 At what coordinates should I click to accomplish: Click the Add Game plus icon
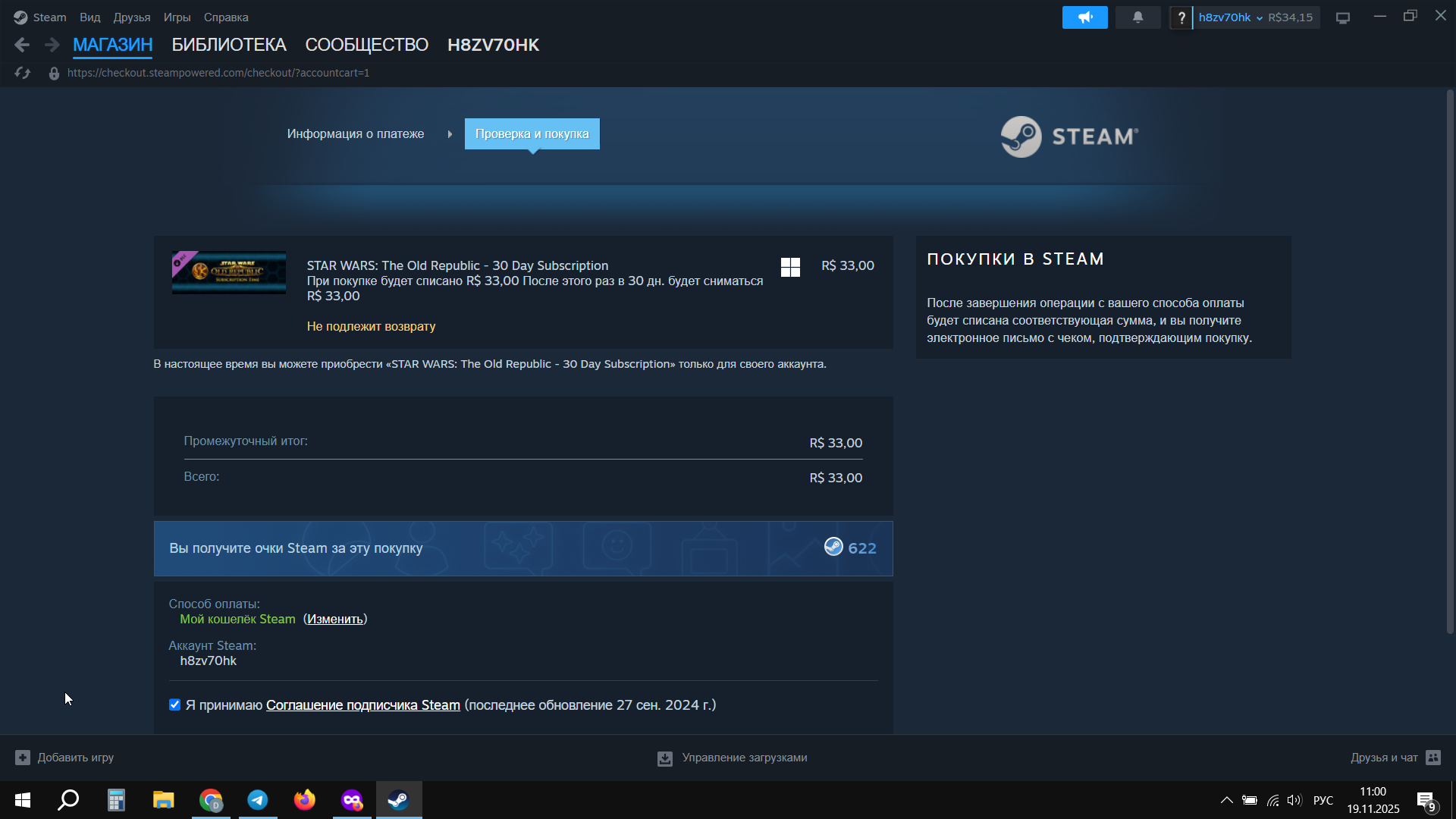coord(23,758)
